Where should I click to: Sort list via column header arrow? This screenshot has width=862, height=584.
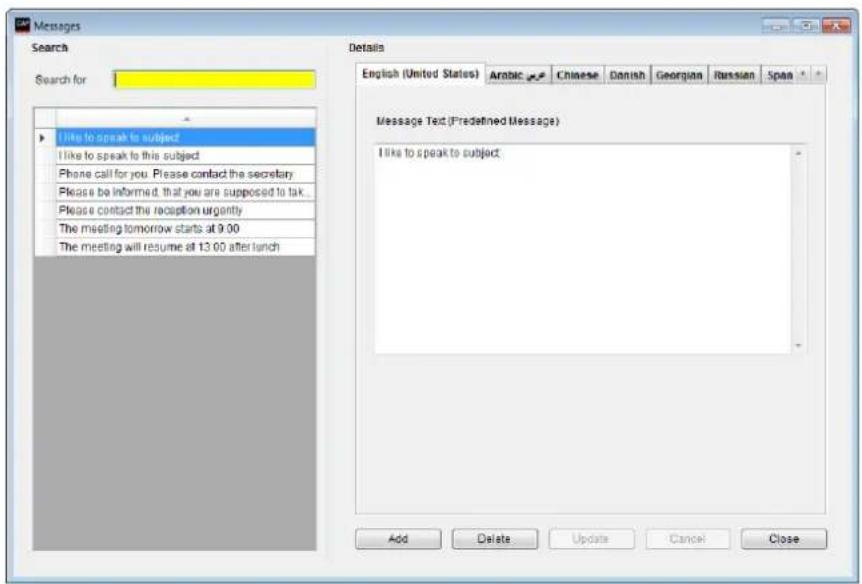coord(186,118)
